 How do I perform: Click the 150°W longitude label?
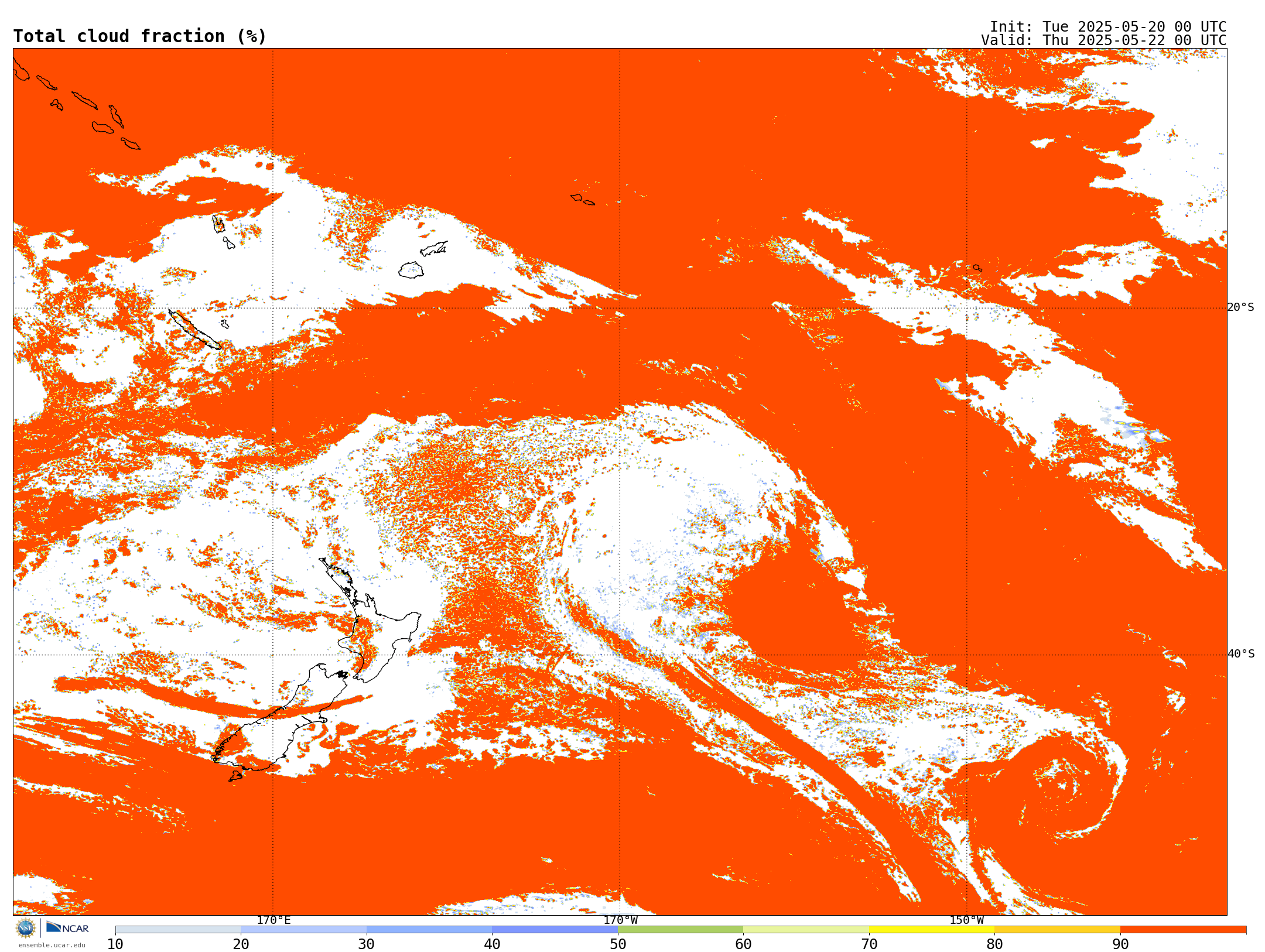(966, 920)
